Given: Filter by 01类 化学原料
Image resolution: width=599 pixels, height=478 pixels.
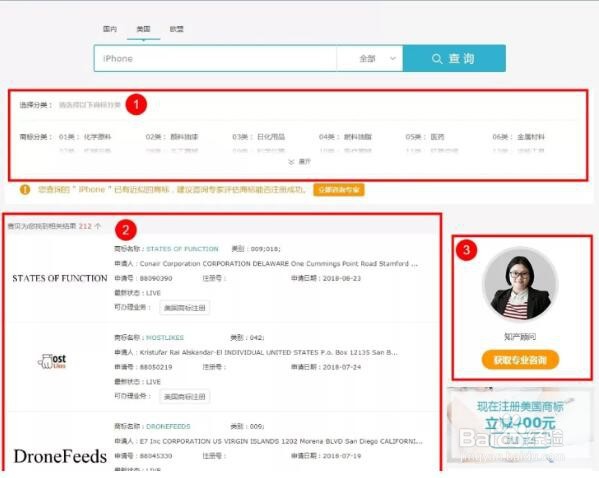Looking at the screenshot, I should coord(85,137).
